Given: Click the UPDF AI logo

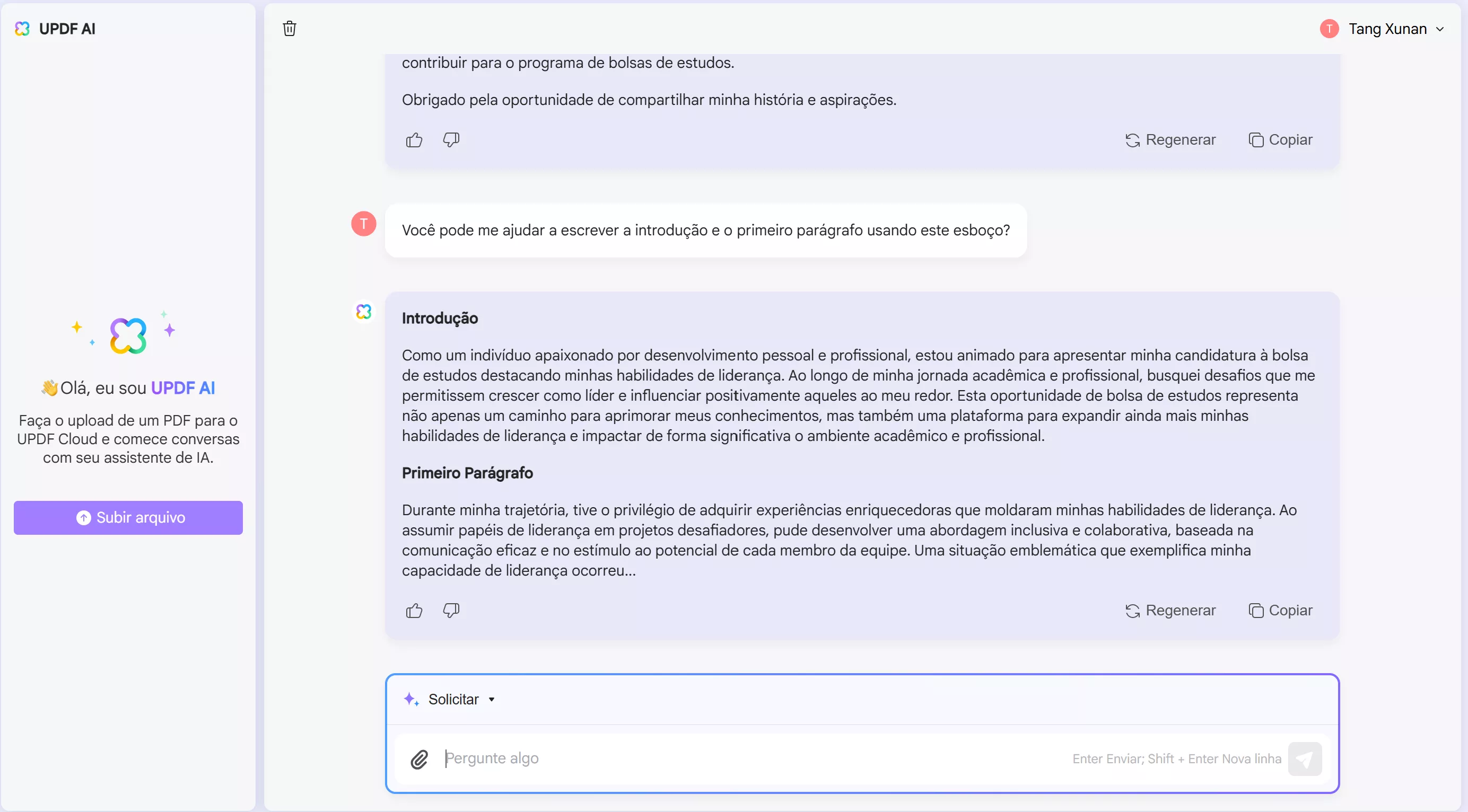Looking at the screenshot, I should [x=56, y=29].
